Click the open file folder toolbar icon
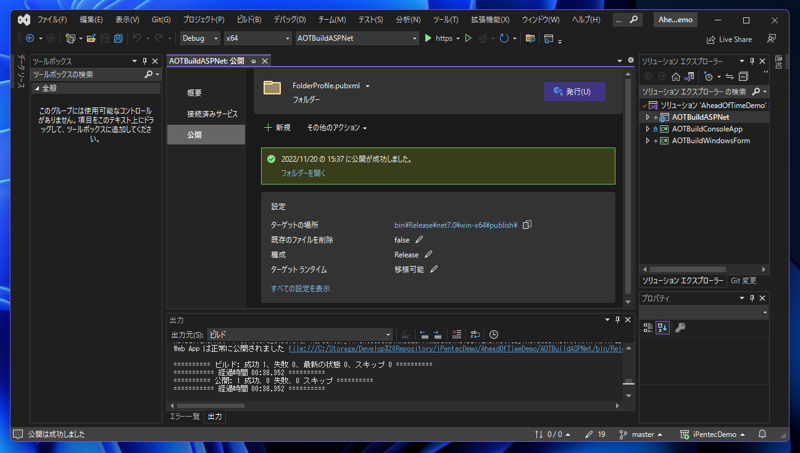The width and height of the screenshot is (800, 453). [91, 38]
